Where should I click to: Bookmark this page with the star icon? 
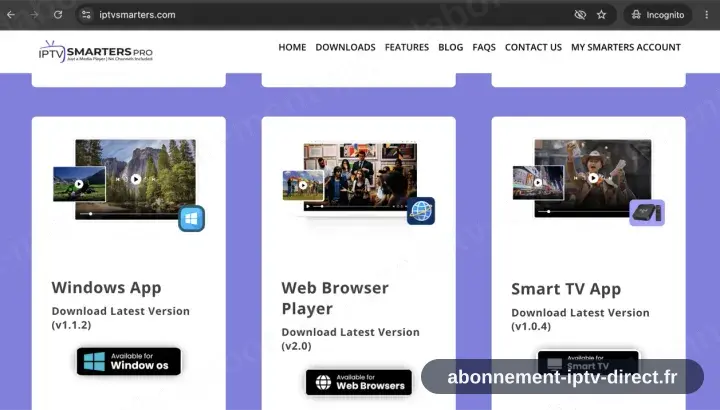(602, 15)
